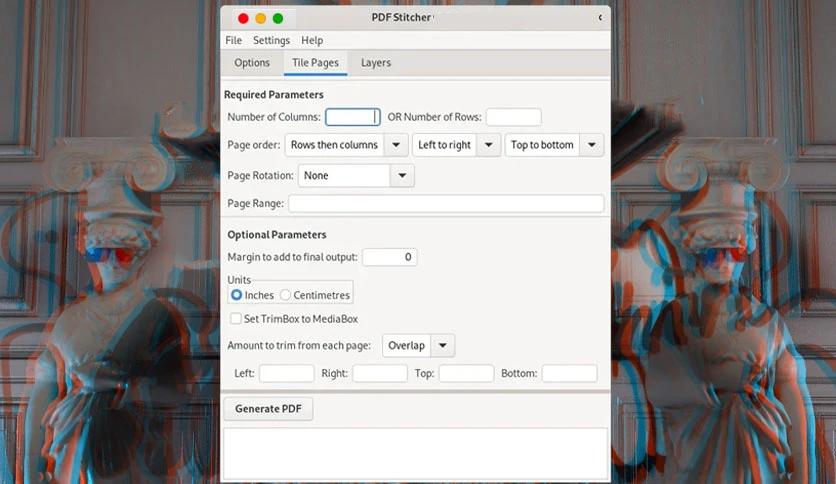Open the Top to bottom dropdown
This screenshot has height=484, width=836.
(554, 145)
